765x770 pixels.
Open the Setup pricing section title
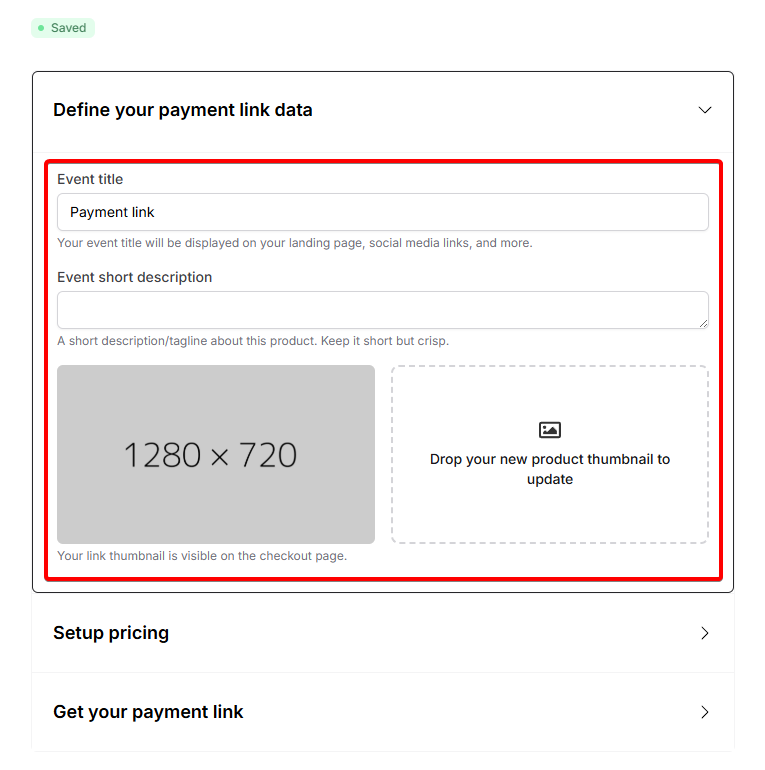click(x=111, y=633)
